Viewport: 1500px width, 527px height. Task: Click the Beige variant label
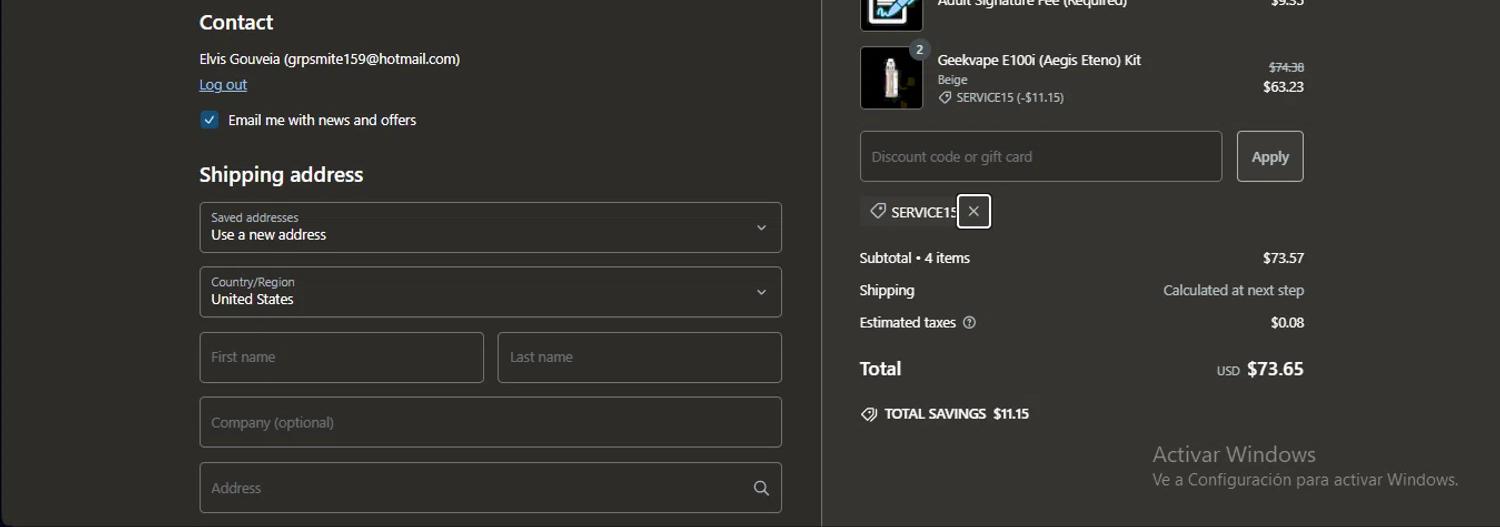tap(952, 80)
